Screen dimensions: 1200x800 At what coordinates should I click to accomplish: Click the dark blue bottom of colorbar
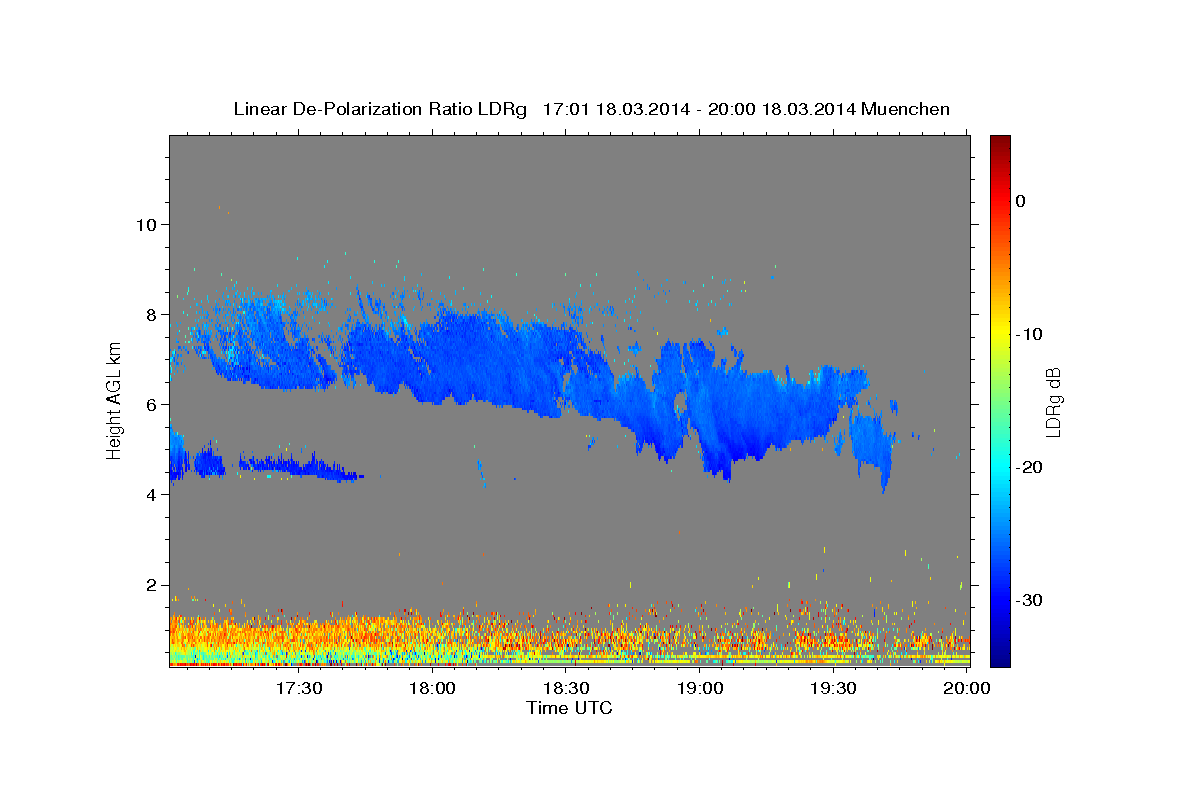tap(1000, 658)
